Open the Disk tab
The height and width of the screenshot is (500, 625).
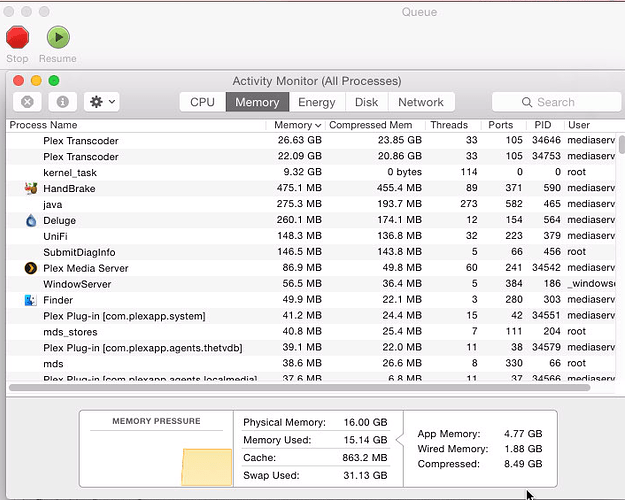[366, 102]
